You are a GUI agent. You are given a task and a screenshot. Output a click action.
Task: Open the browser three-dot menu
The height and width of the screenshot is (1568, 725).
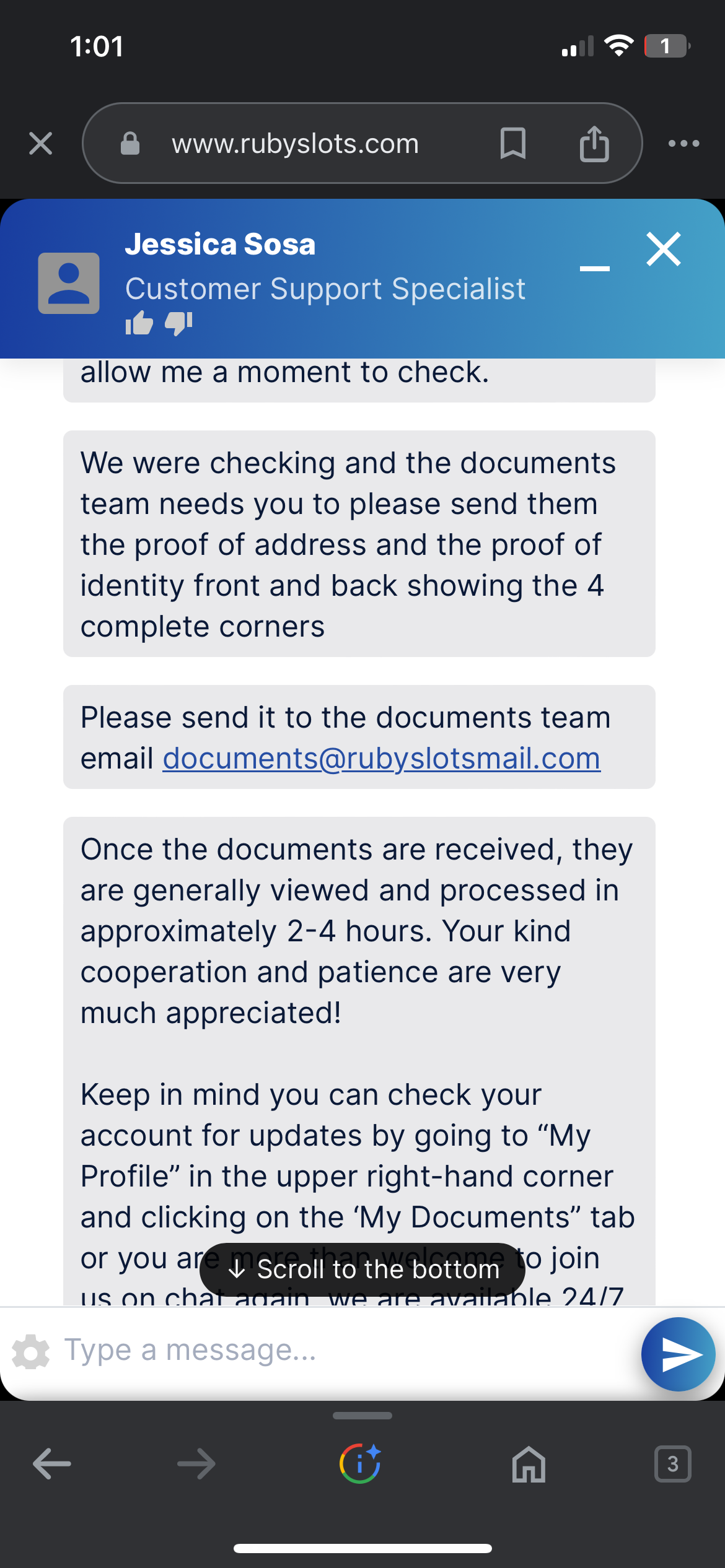tap(684, 143)
